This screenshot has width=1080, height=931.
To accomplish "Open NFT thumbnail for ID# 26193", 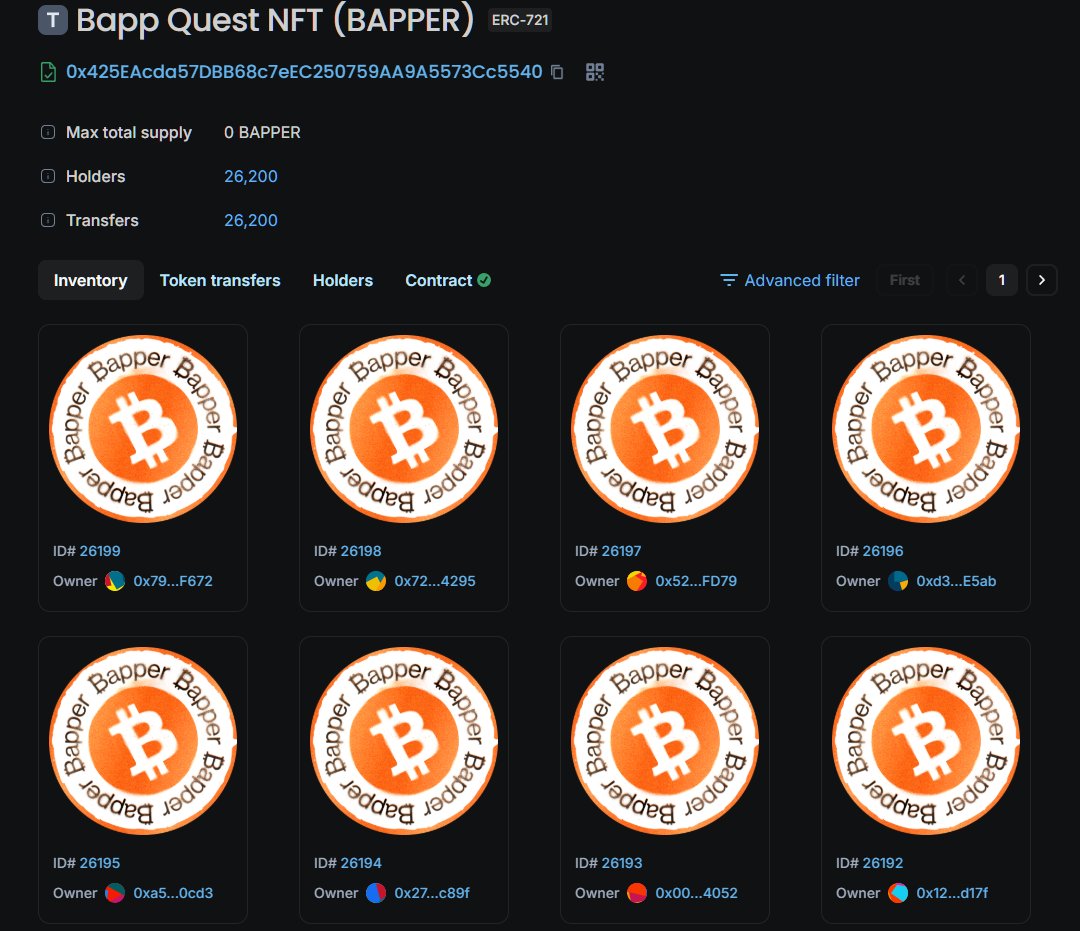I will (665, 741).
